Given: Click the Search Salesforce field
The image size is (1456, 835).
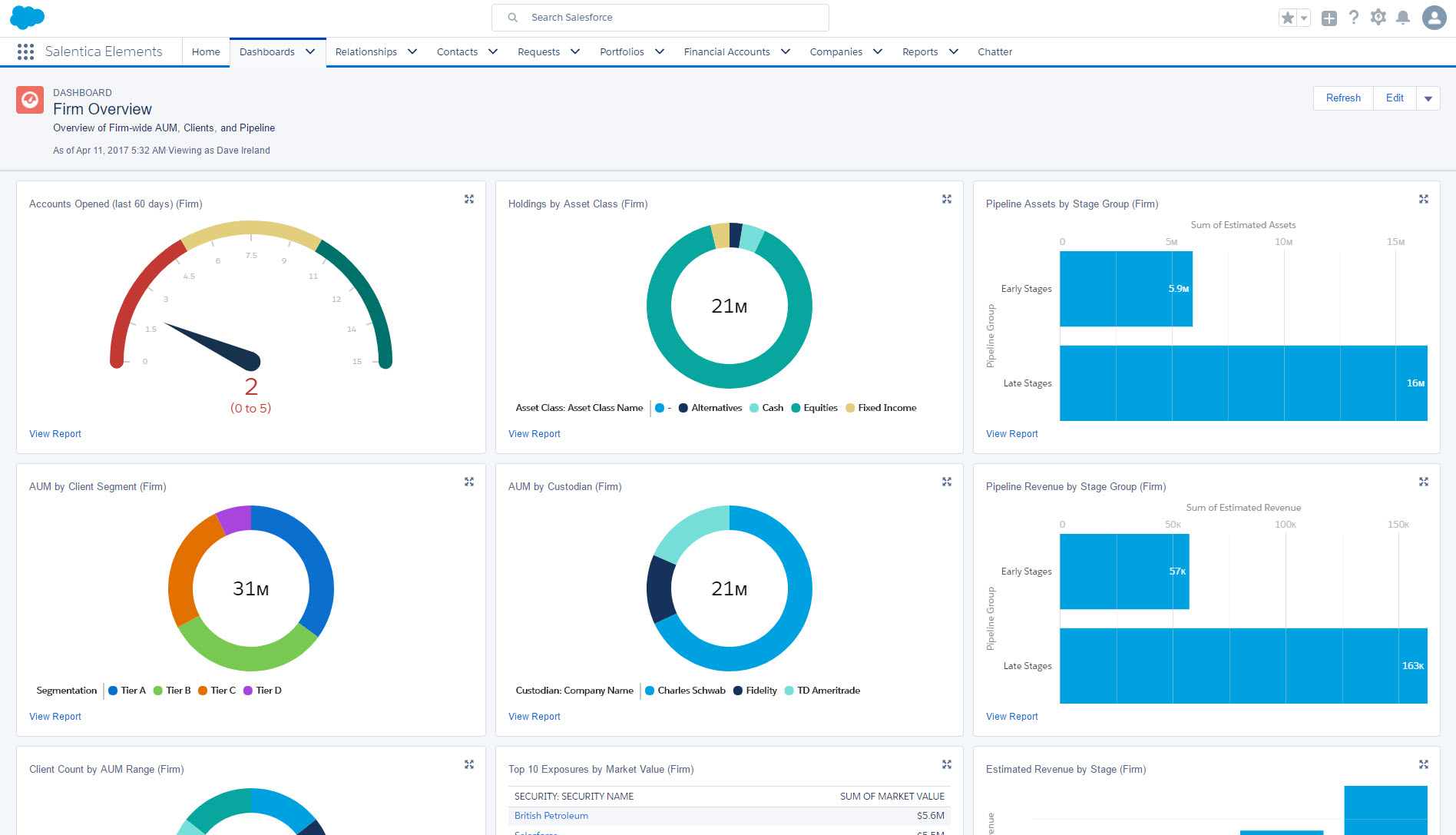Looking at the screenshot, I should [x=660, y=18].
